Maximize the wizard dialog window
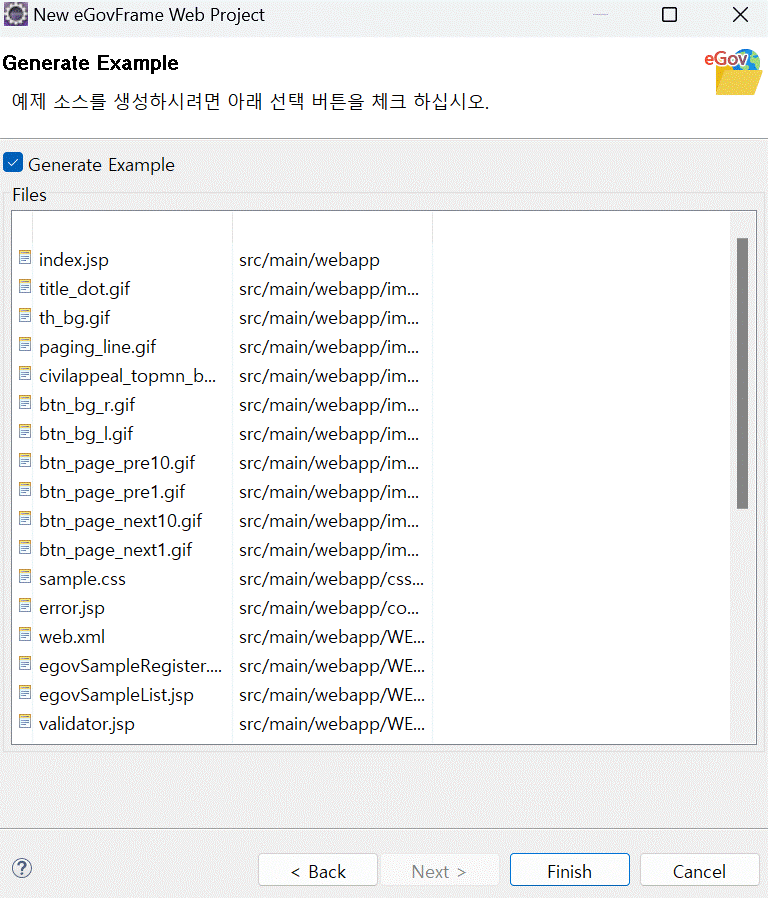 pyautogui.click(x=669, y=14)
